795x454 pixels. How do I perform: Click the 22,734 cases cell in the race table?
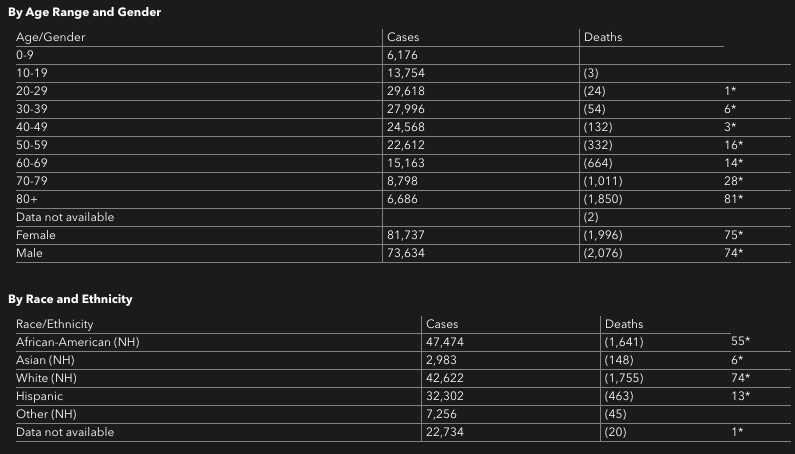click(x=446, y=432)
